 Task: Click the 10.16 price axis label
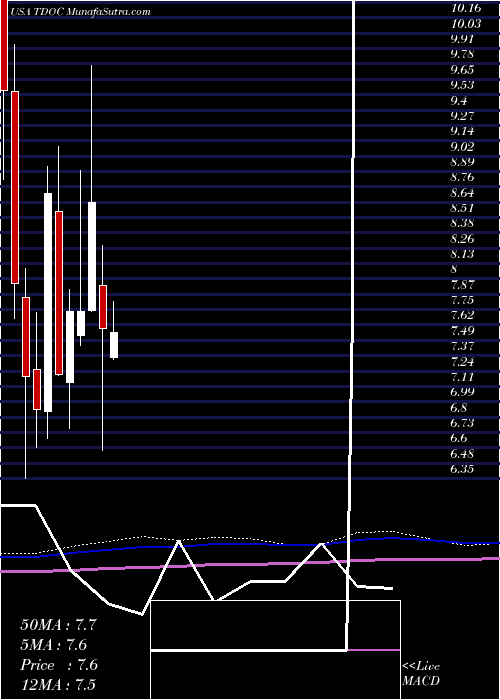466,8
